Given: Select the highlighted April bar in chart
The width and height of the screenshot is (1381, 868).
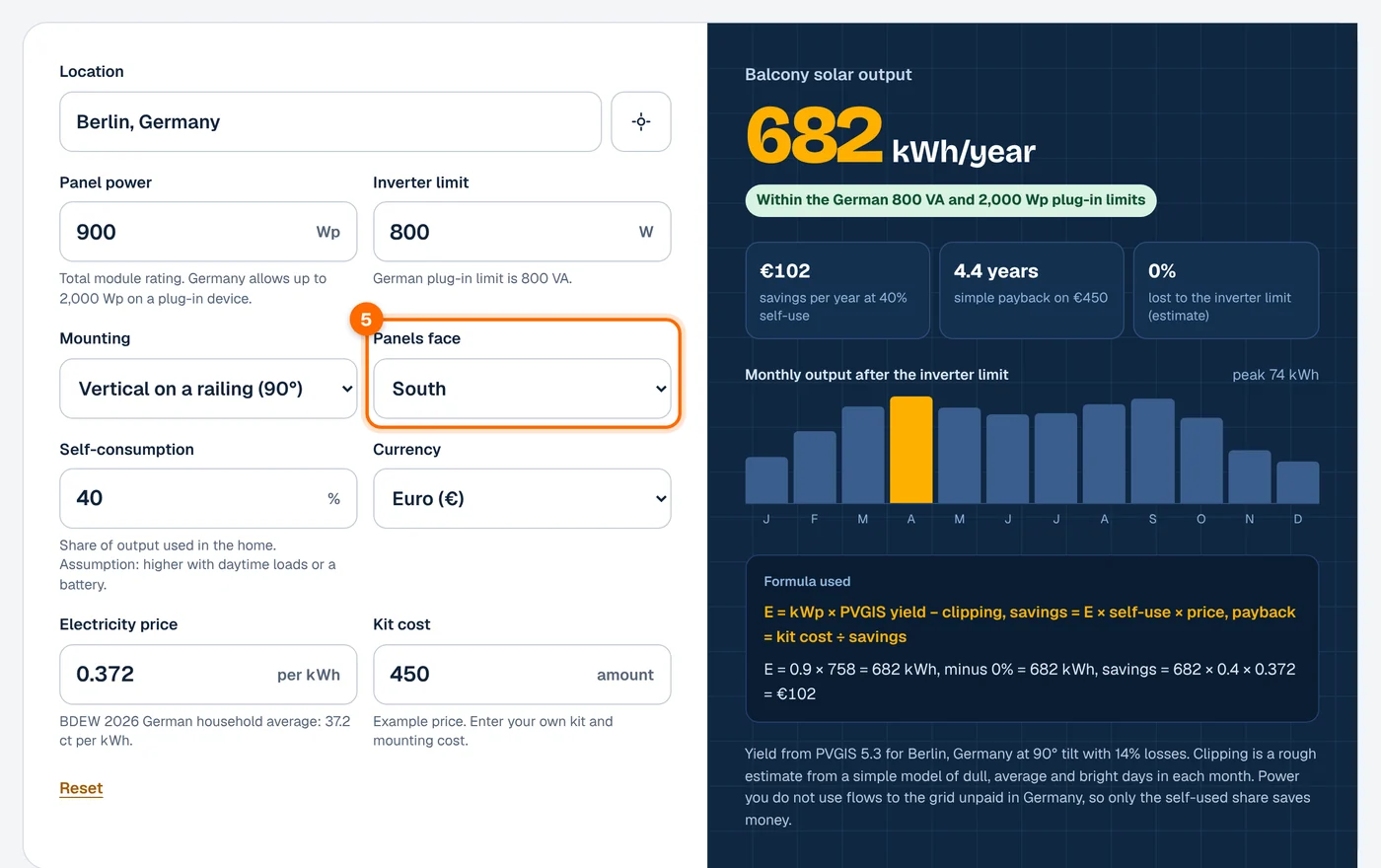Looking at the screenshot, I should [910, 450].
